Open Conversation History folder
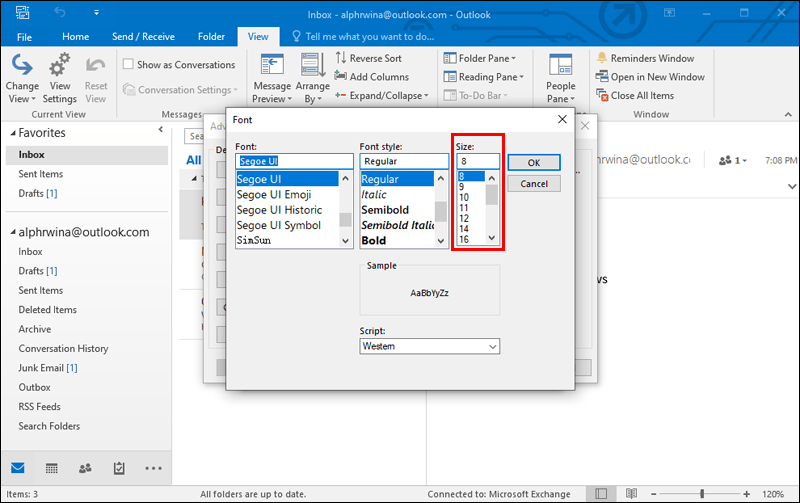Image resolution: width=800 pixels, height=503 pixels. (x=63, y=348)
